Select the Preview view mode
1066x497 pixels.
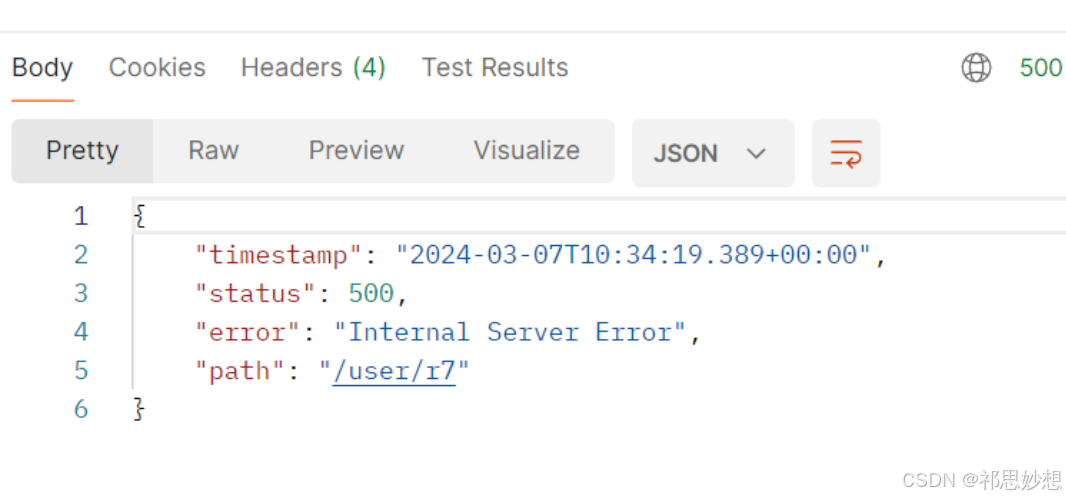(x=356, y=150)
